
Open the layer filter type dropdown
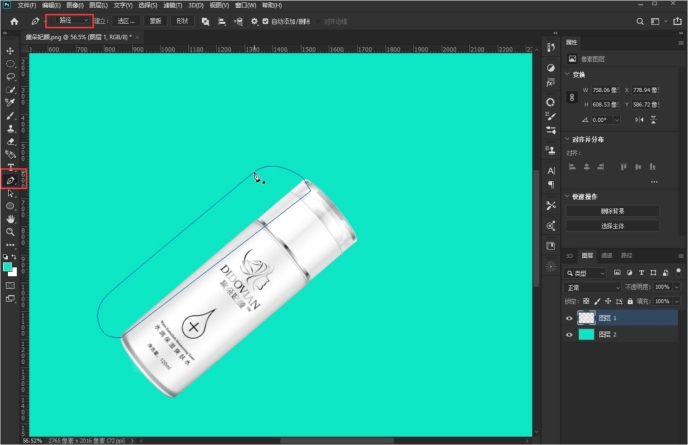click(x=585, y=273)
